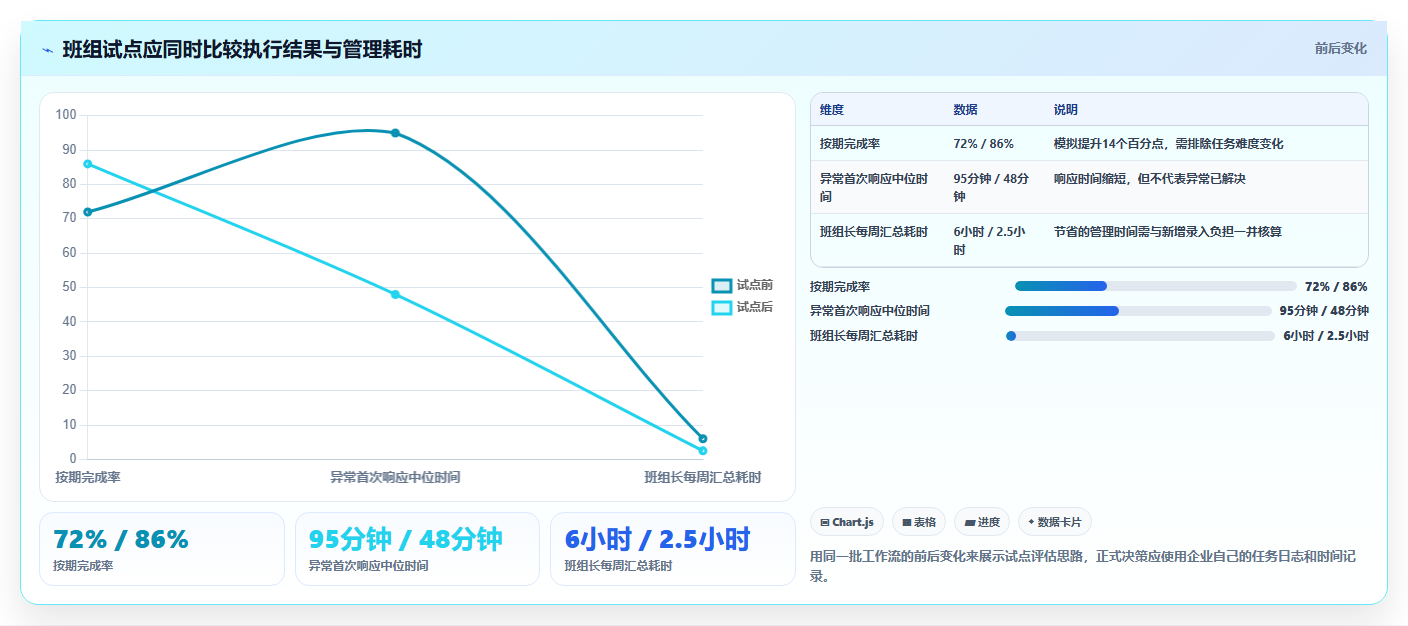The height and width of the screenshot is (626, 1408).
Task: Click the lightning icon beside the title
Action: click(x=47, y=50)
